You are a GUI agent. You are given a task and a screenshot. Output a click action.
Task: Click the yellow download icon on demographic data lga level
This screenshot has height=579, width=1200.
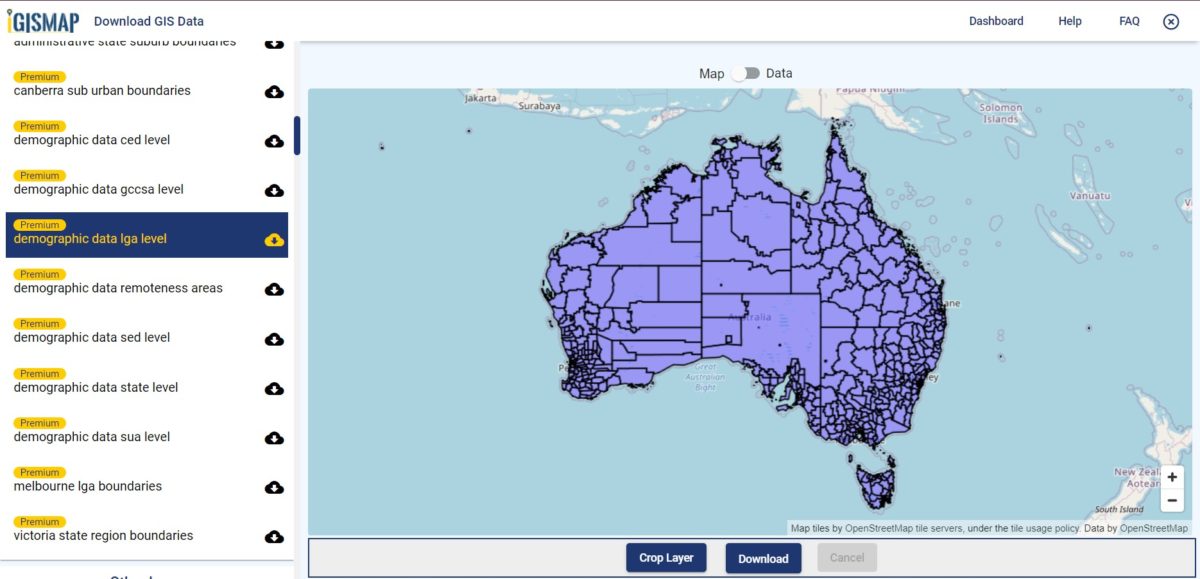(x=273, y=239)
